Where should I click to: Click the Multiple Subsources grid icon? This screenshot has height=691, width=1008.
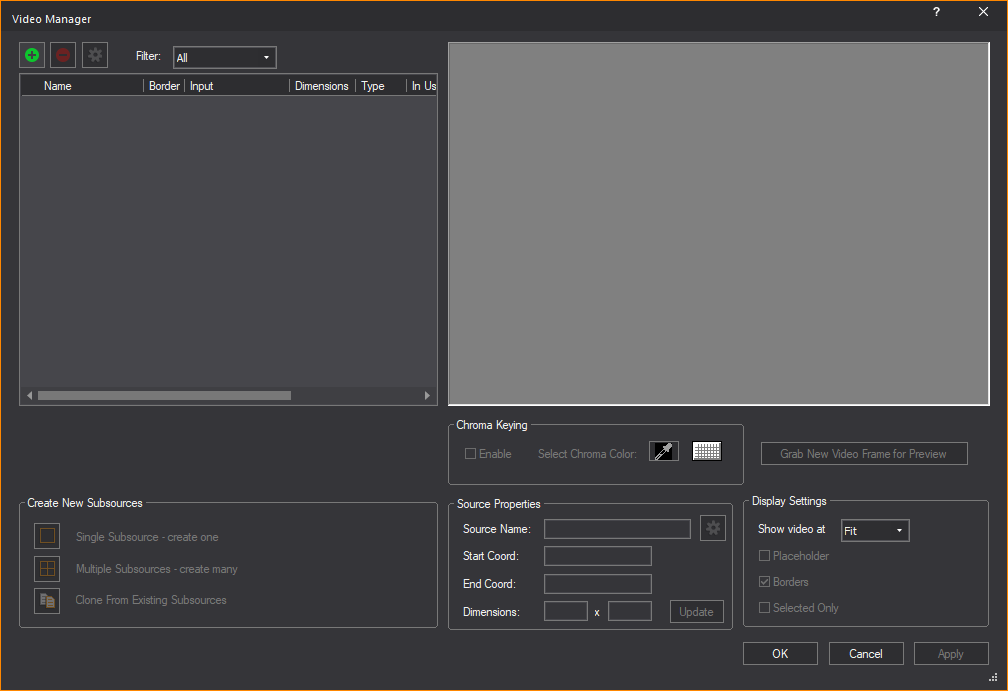pyautogui.click(x=47, y=568)
